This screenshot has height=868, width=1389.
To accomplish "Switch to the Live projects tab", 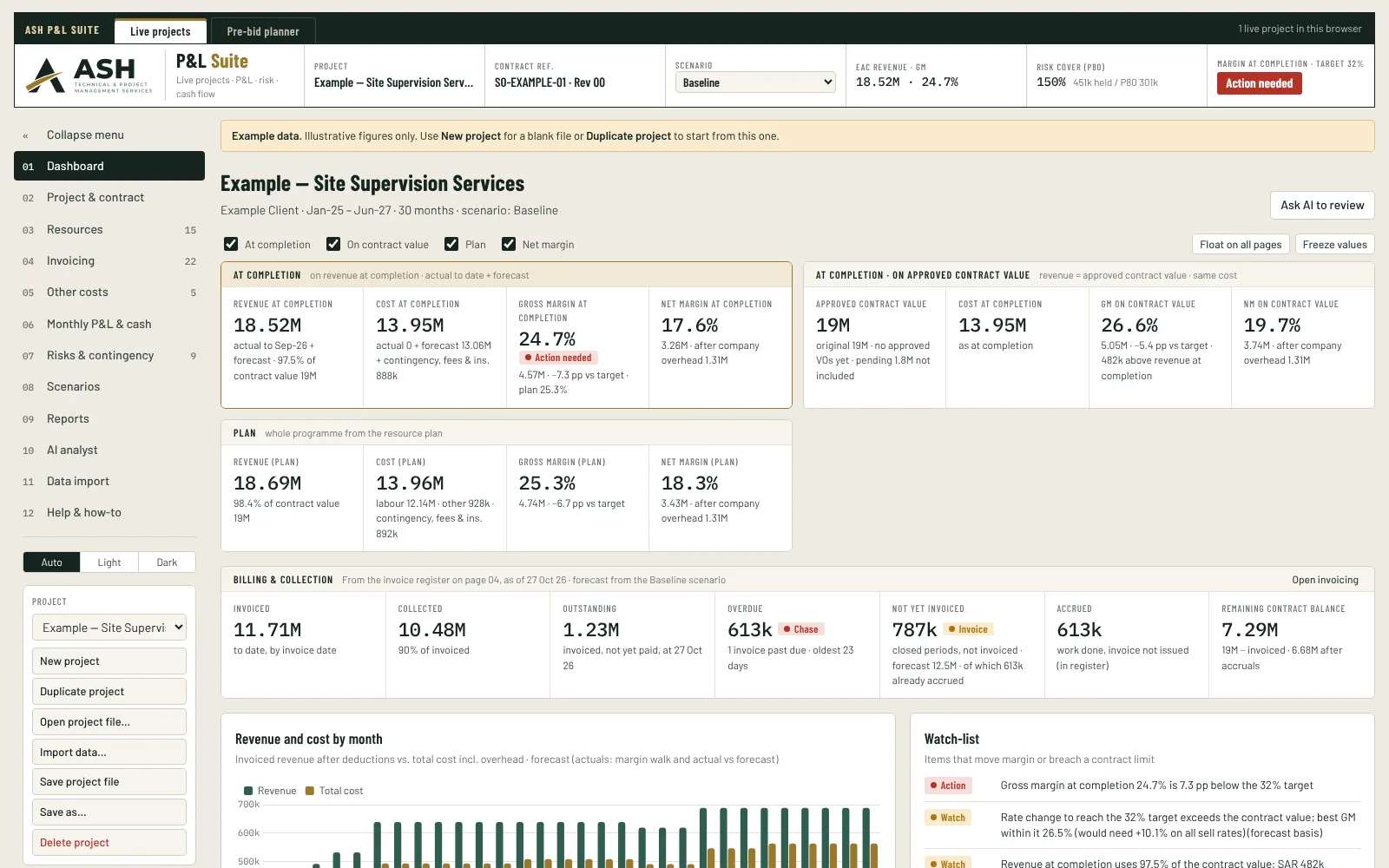I will point(161,31).
